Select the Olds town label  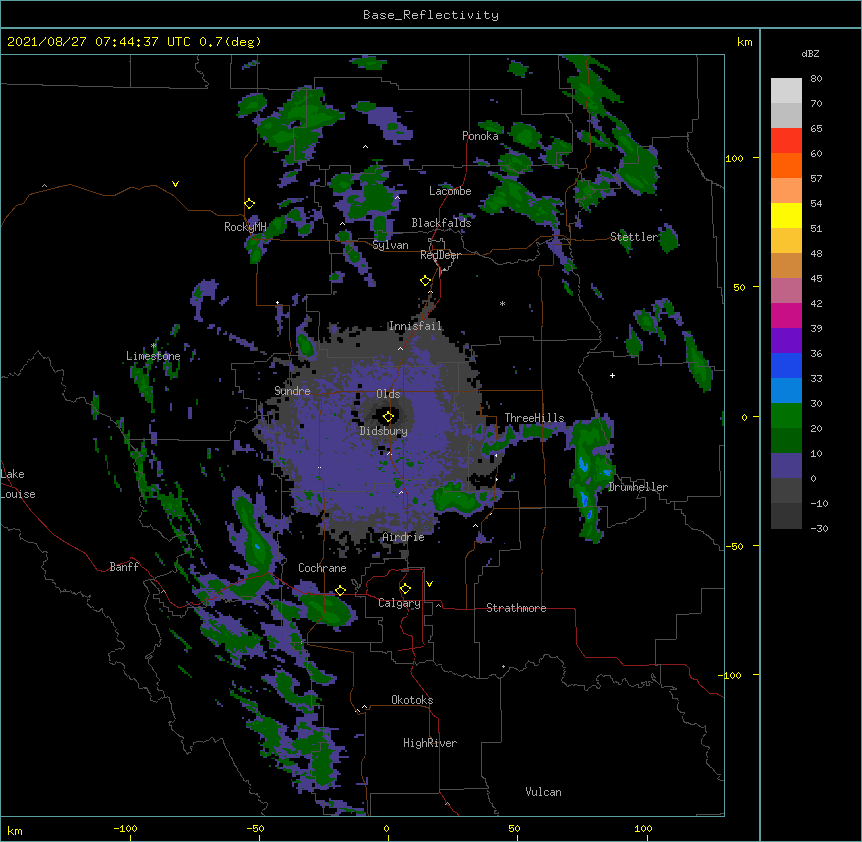(388, 394)
